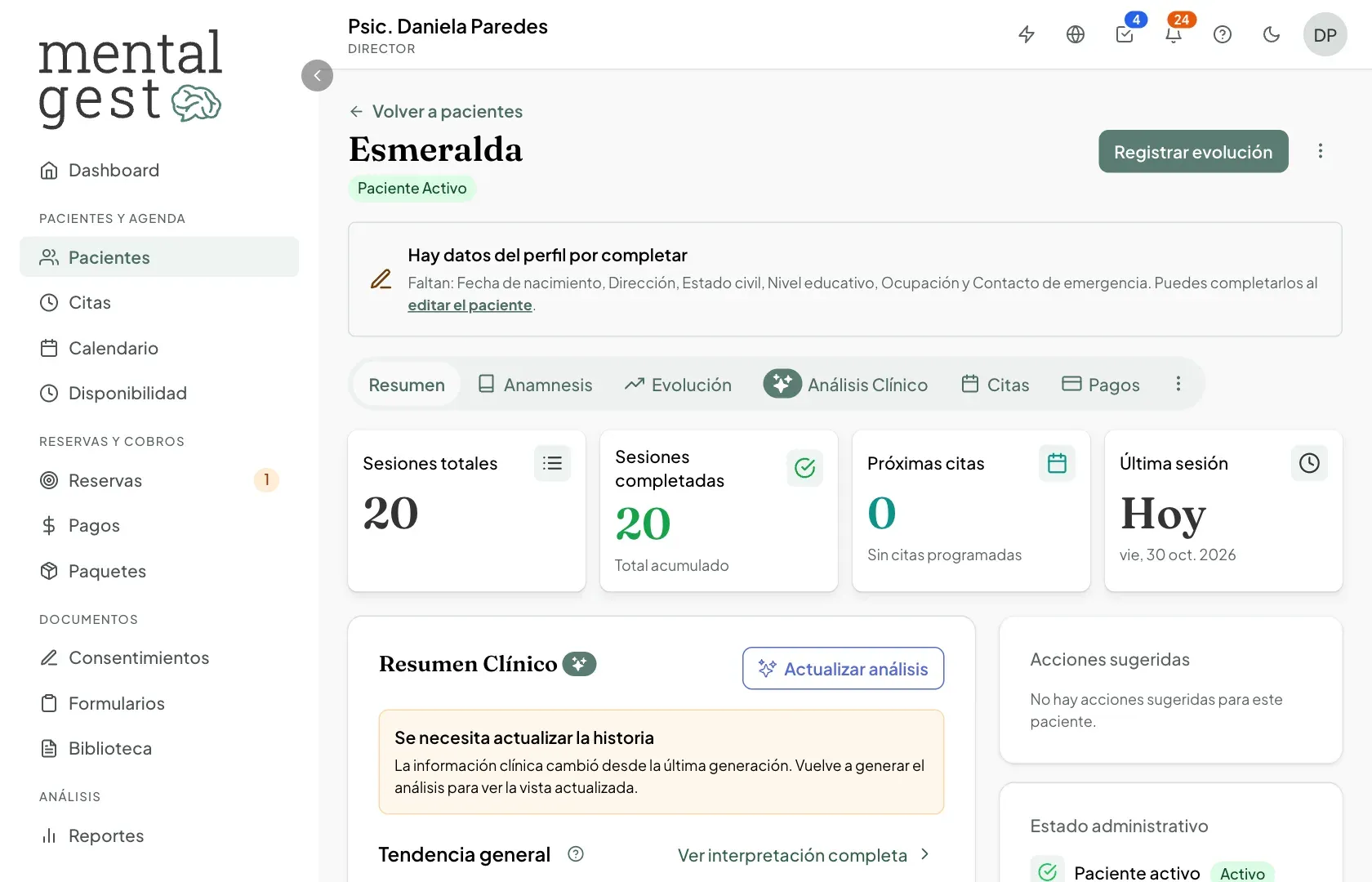Click the help question mark icon
Screen dimensions: 1372x882
click(x=1223, y=34)
